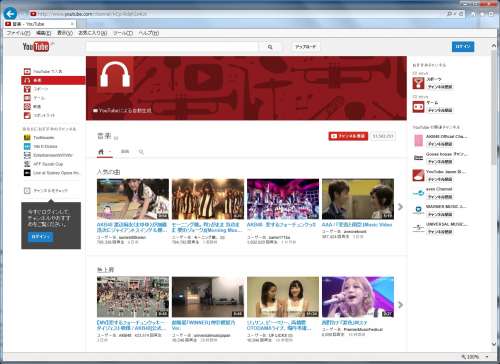Viewport: 500px width, 364px height.
Task: Subscribe to avex Channel
Action: click(x=440, y=197)
